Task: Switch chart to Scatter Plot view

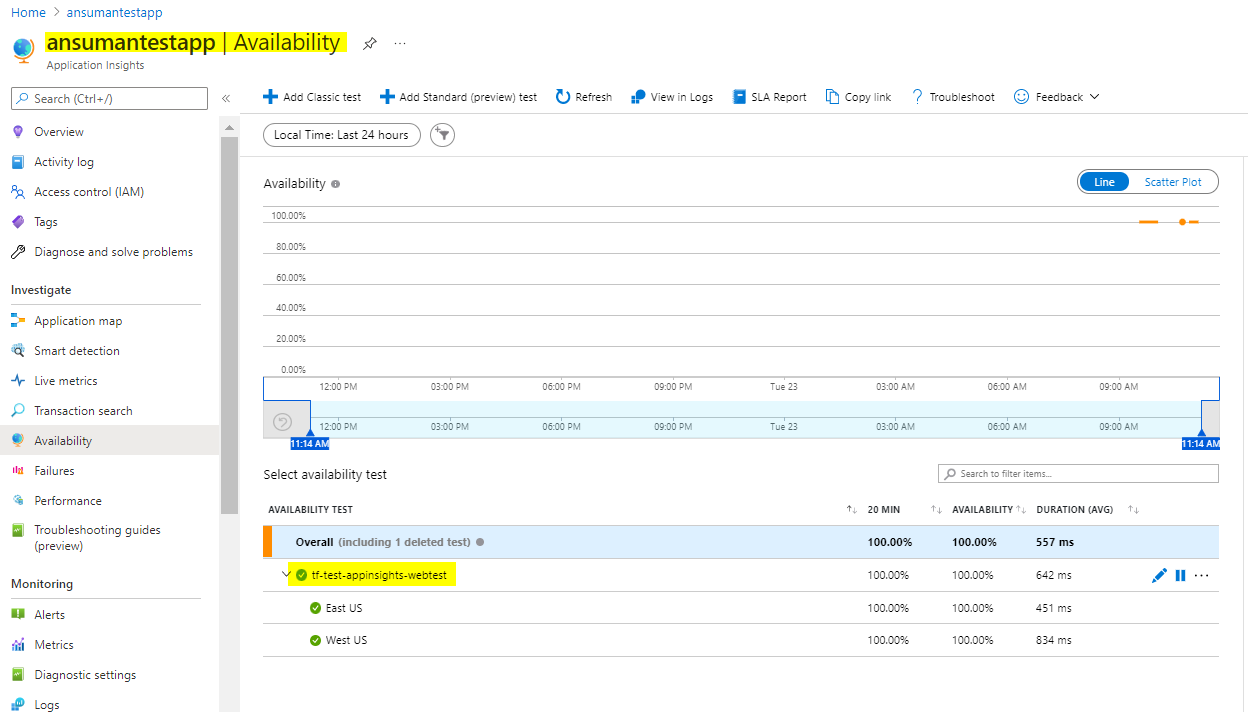Action: (x=1173, y=182)
